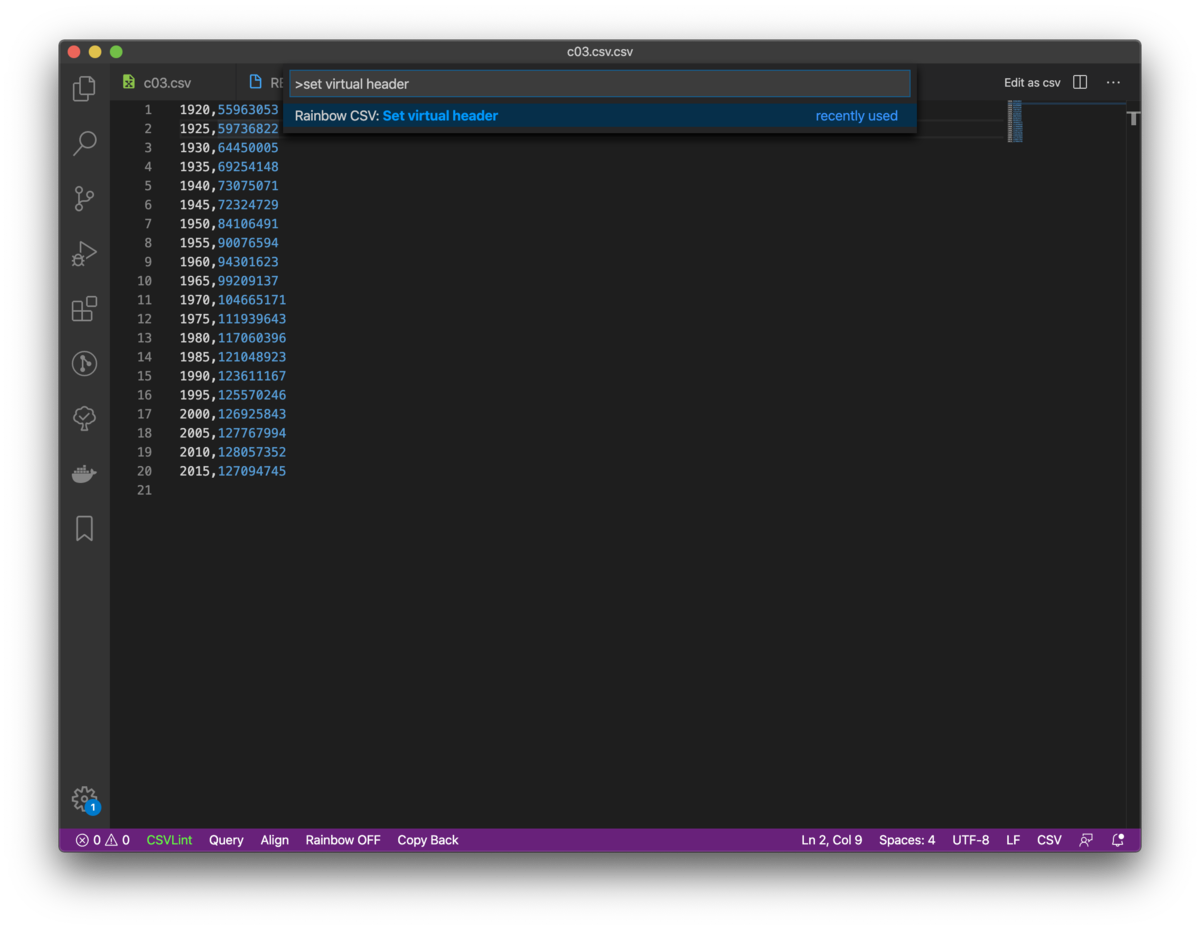Click Align in the status bar
Screen dimensions: 1200x930
click(x=274, y=840)
